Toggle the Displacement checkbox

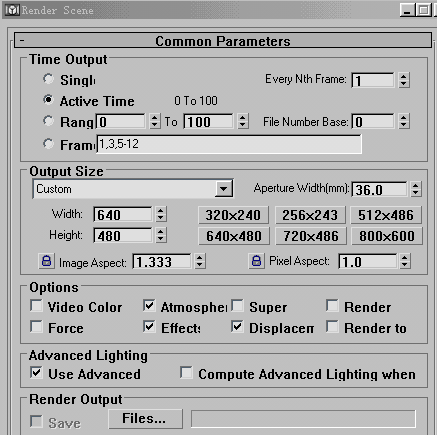point(237,327)
